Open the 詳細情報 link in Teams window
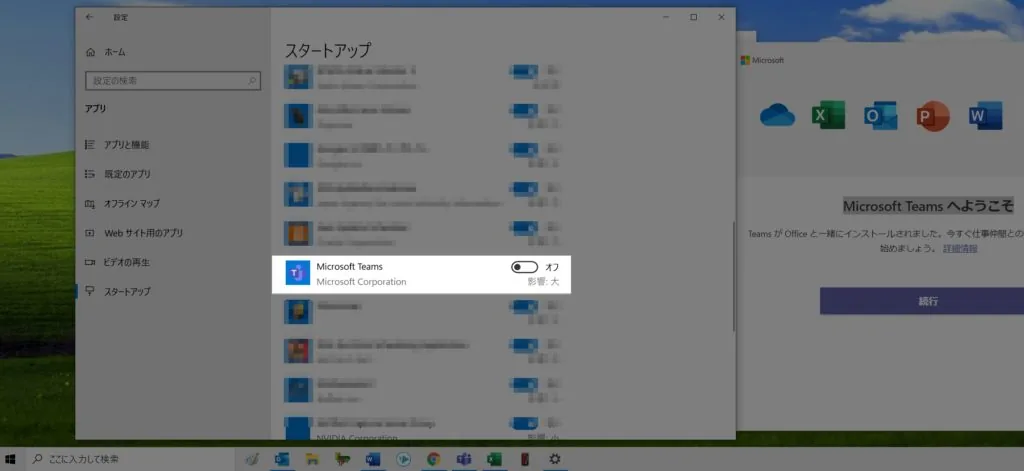 pyautogui.click(x=960, y=249)
